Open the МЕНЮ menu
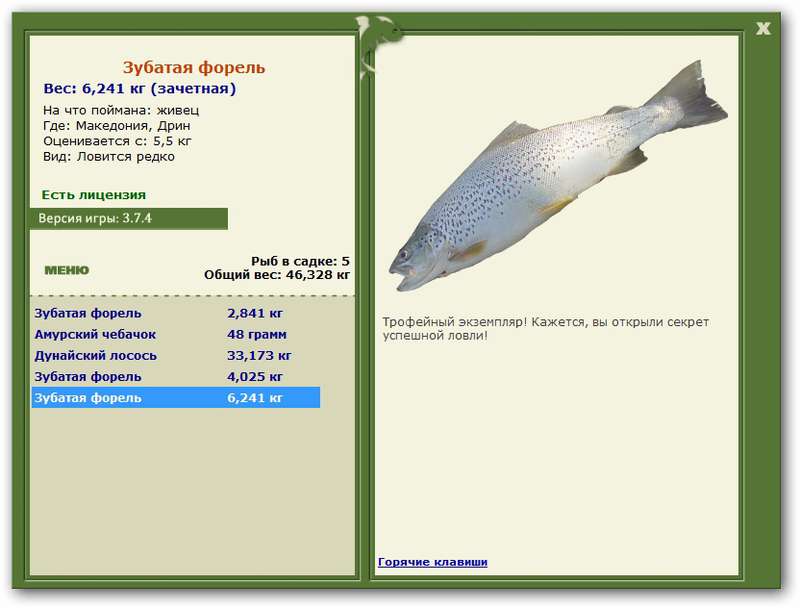800x608 pixels. [x=67, y=270]
